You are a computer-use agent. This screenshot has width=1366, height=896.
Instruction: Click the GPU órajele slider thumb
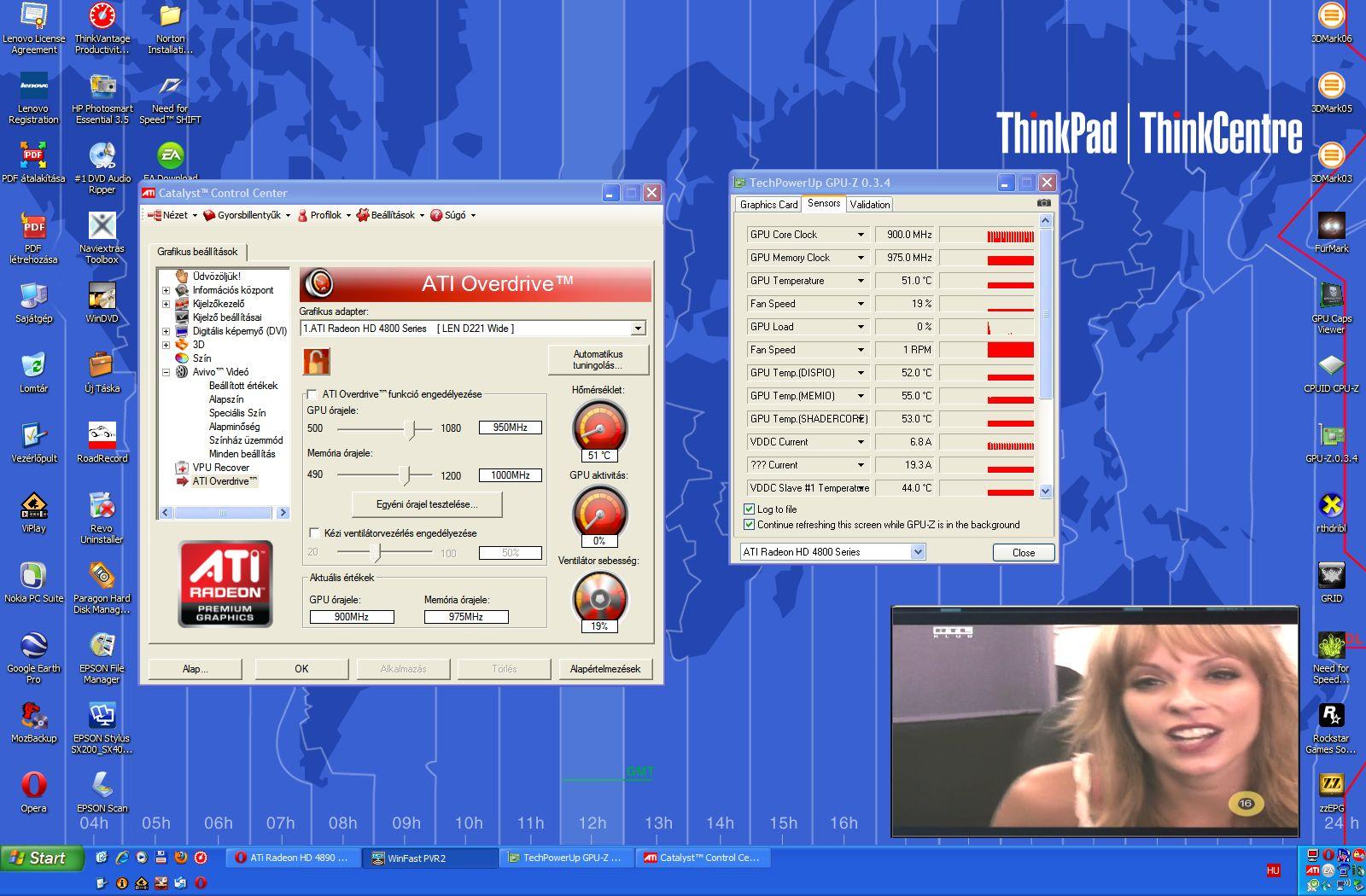(x=410, y=428)
